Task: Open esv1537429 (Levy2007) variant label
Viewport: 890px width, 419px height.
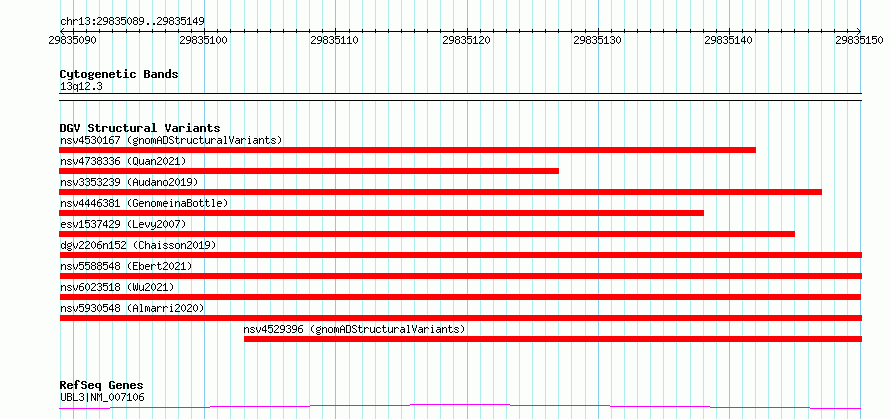Action: tap(123, 224)
